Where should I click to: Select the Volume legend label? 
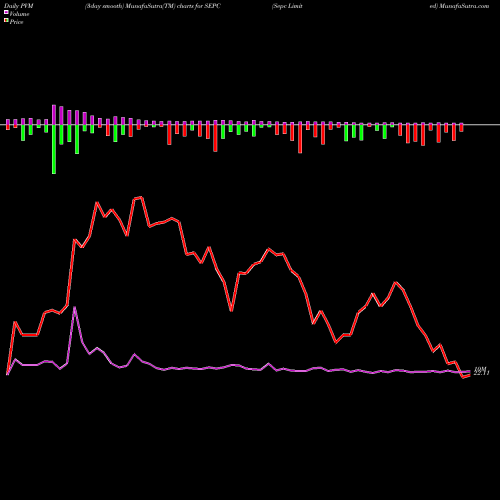(x=19, y=14)
